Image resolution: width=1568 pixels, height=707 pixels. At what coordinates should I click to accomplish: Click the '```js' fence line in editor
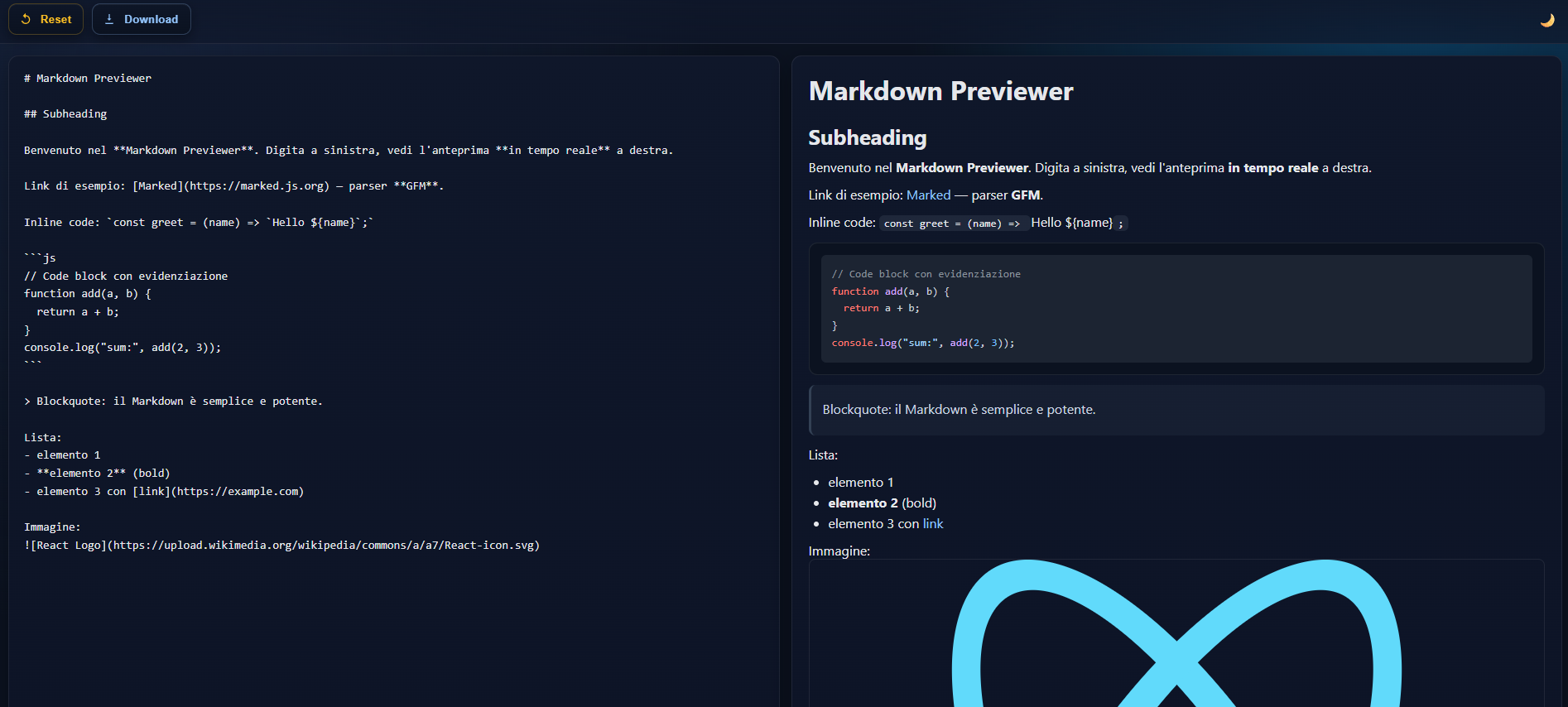click(40, 258)
